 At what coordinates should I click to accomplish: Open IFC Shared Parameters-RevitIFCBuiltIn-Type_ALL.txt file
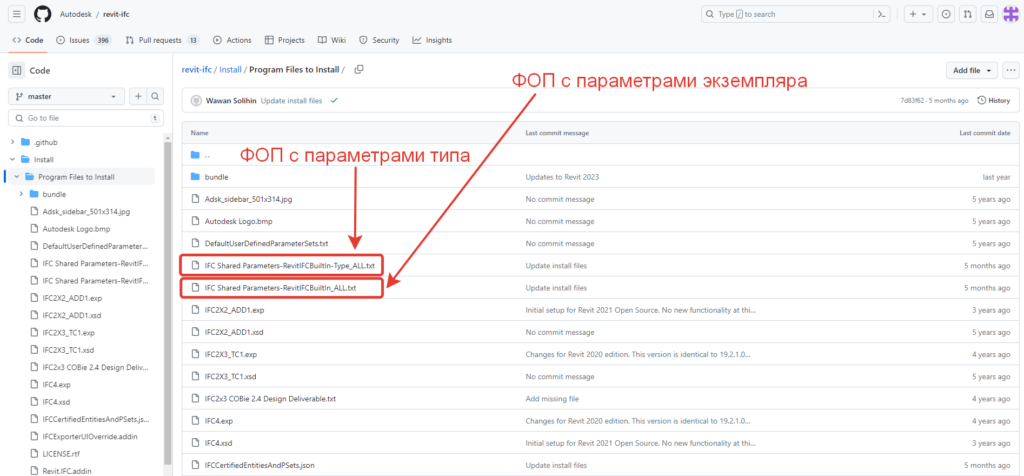(289, 266)
